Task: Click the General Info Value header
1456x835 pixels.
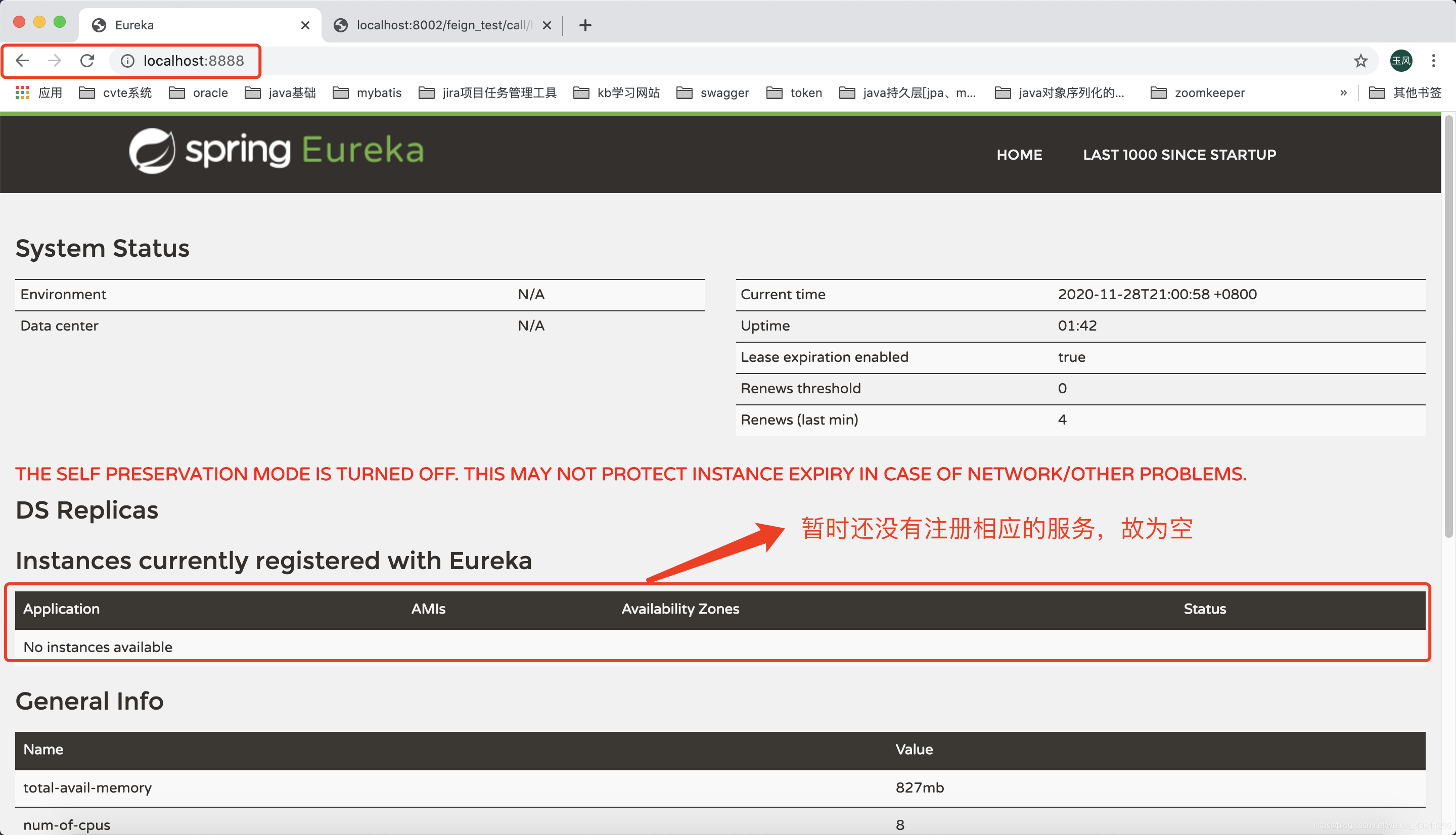Action: coord(914,749)
